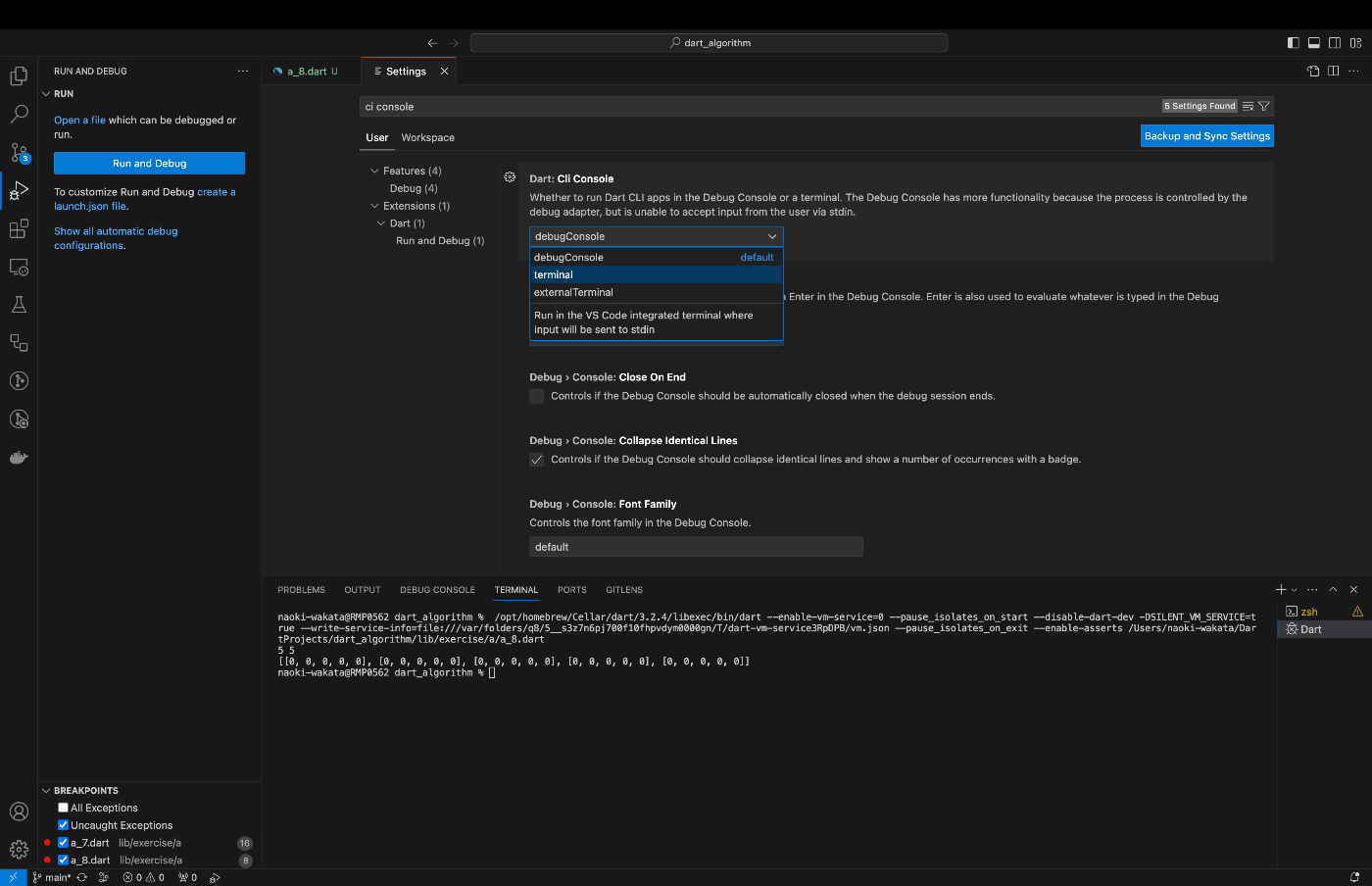
Task: Create a new terminal with plus icon
Action: point(1281,589)
